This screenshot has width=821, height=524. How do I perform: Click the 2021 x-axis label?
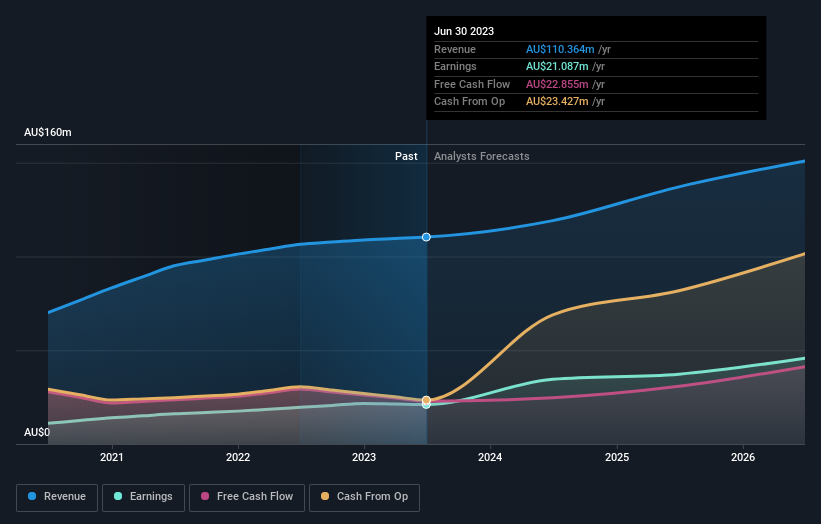pyautogui.click(x=112, y=457)
